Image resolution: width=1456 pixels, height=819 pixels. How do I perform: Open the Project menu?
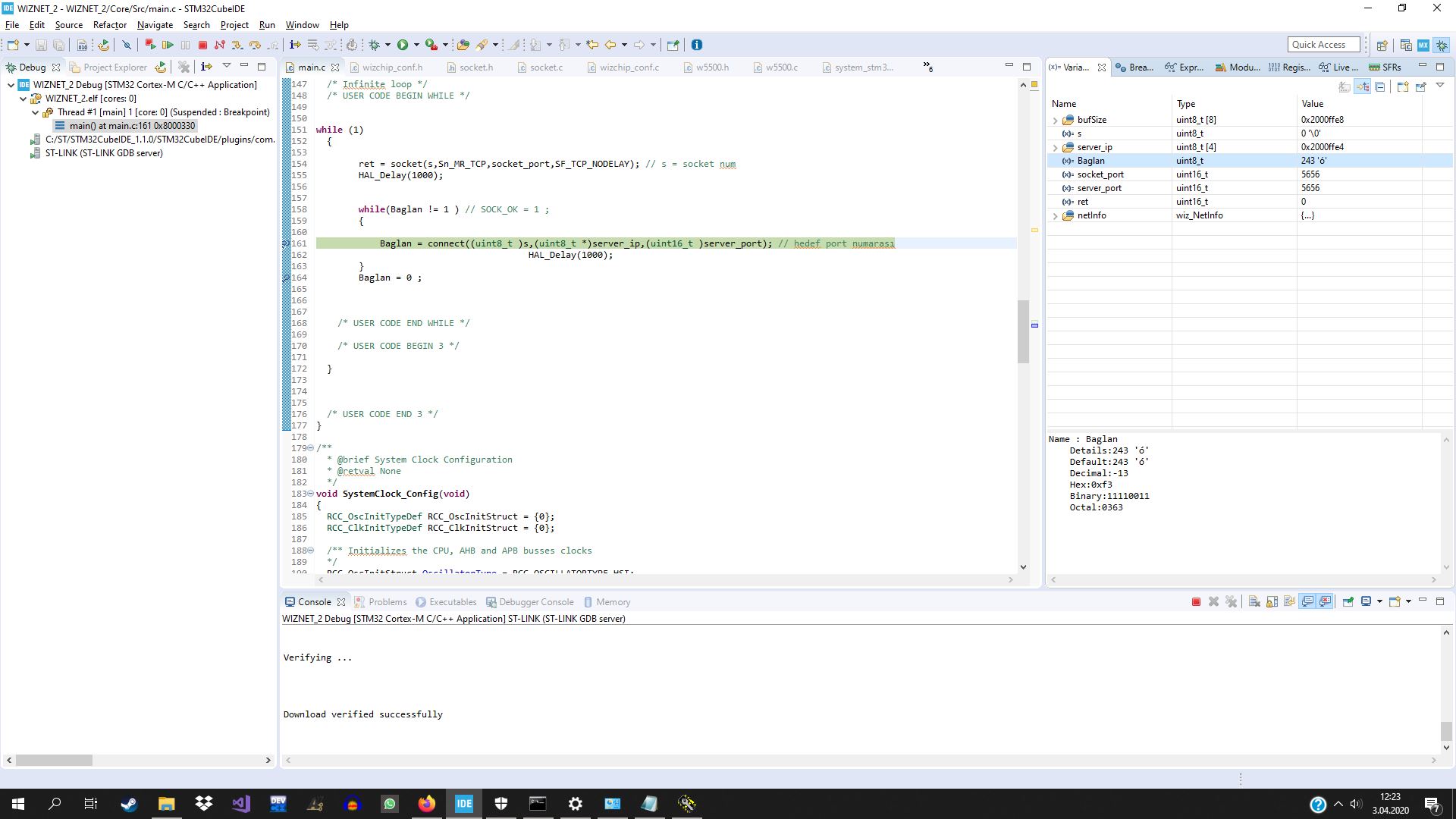(234, 25)
